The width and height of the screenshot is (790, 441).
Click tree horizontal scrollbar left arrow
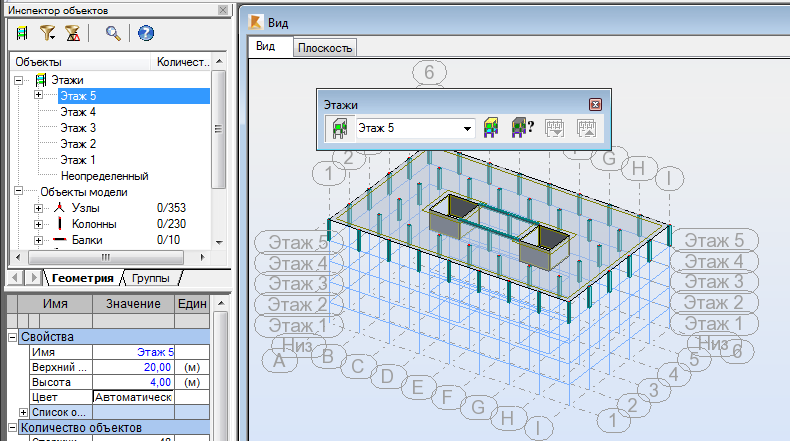[x=18, y=257]
